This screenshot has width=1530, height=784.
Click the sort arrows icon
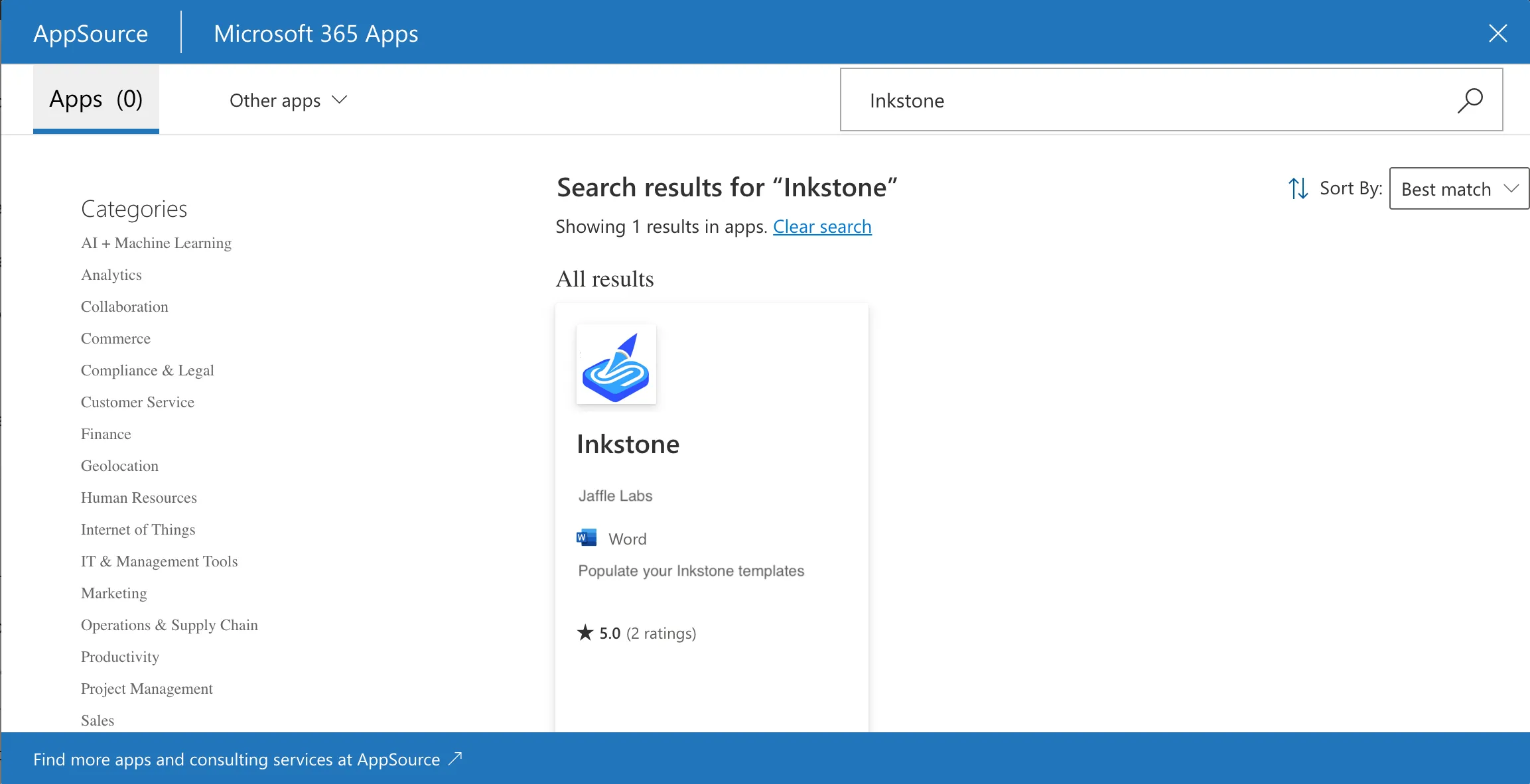point(1298,188)
